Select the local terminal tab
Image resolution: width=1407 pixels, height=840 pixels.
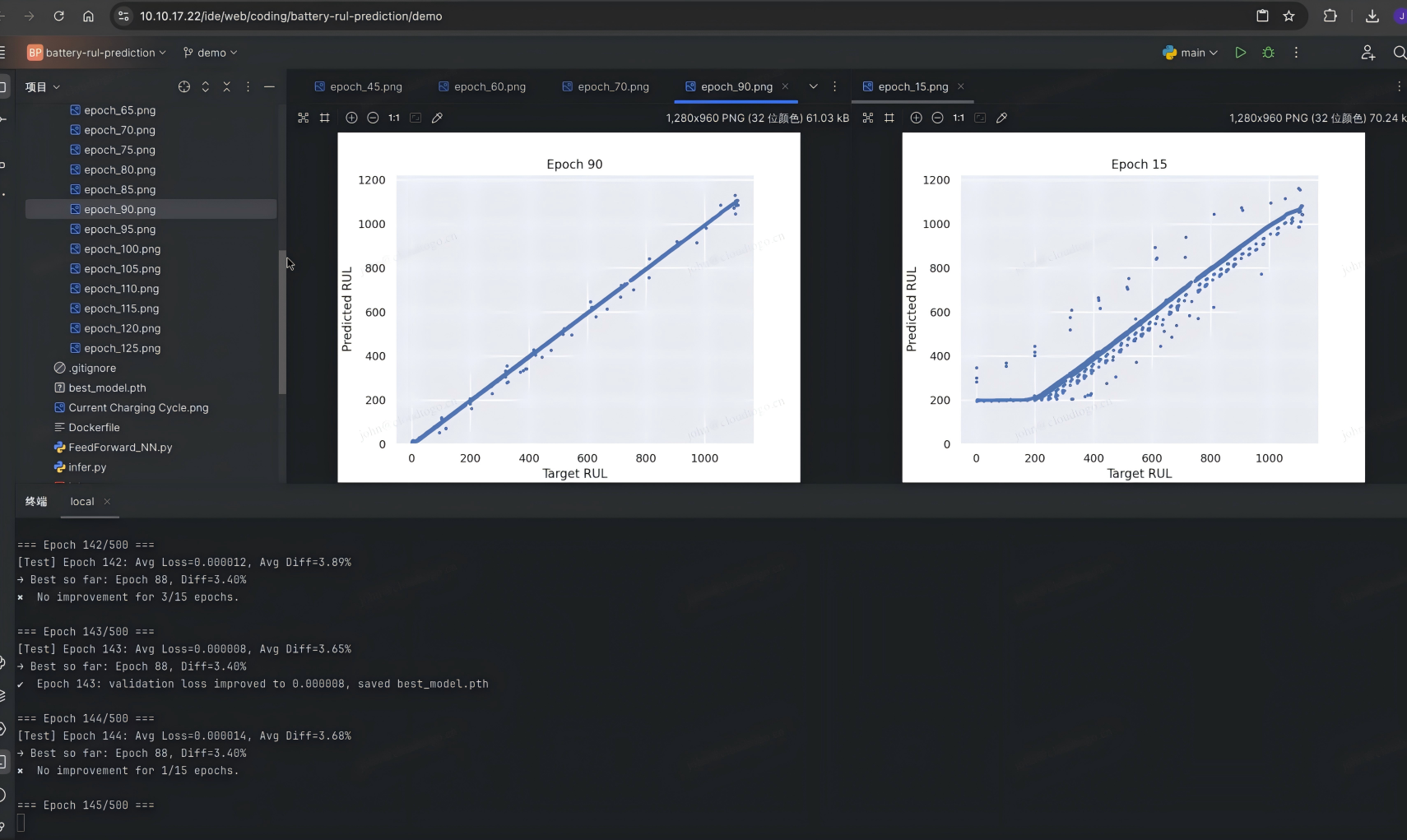coord(81,501)
